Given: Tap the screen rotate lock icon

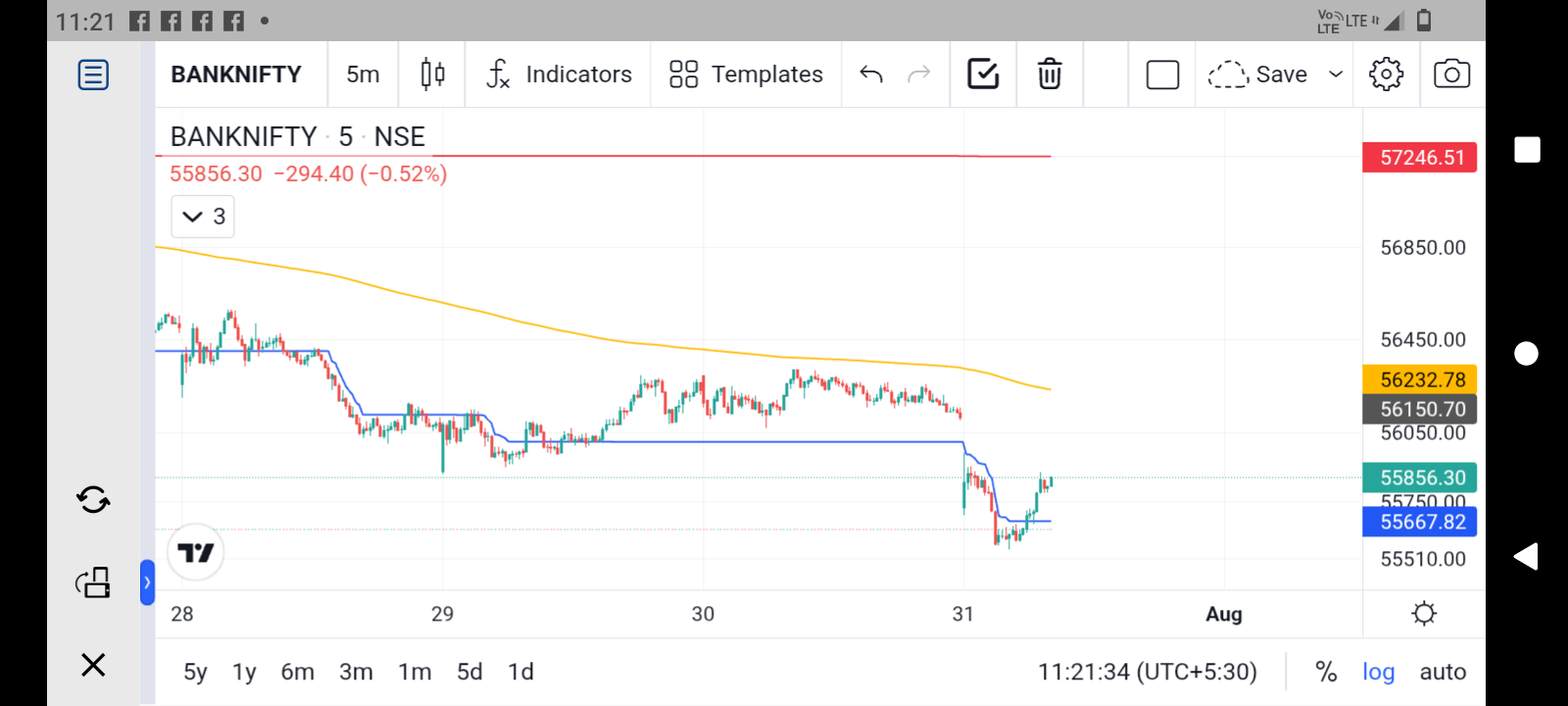Looking at the screenshot, I should tap(93, 582).
